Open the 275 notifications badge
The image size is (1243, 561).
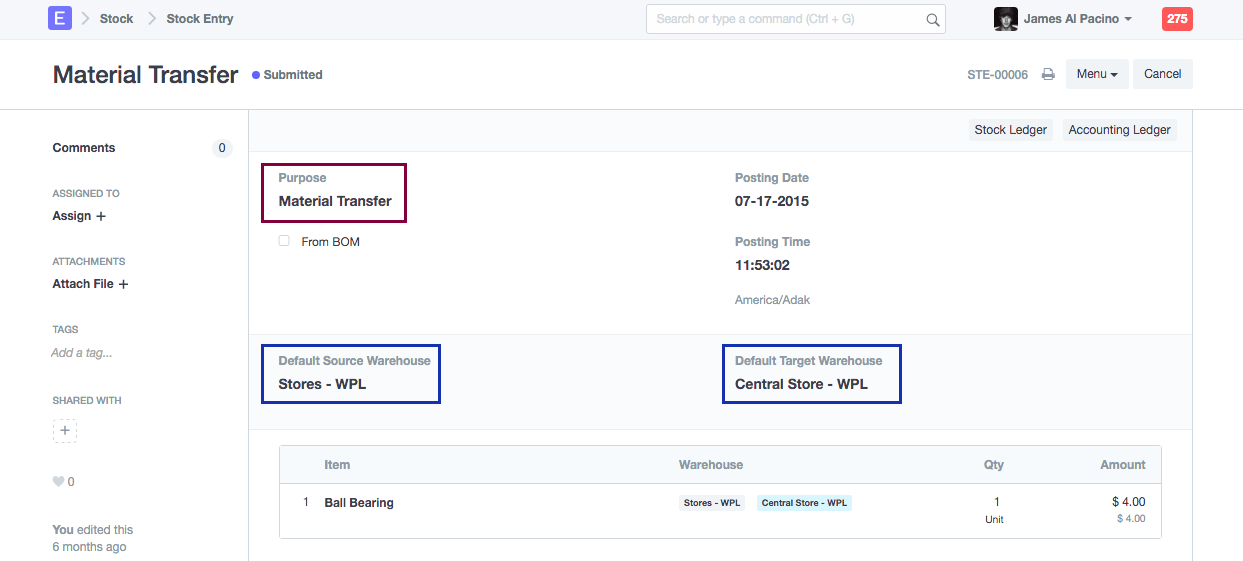coord(1177,19)
